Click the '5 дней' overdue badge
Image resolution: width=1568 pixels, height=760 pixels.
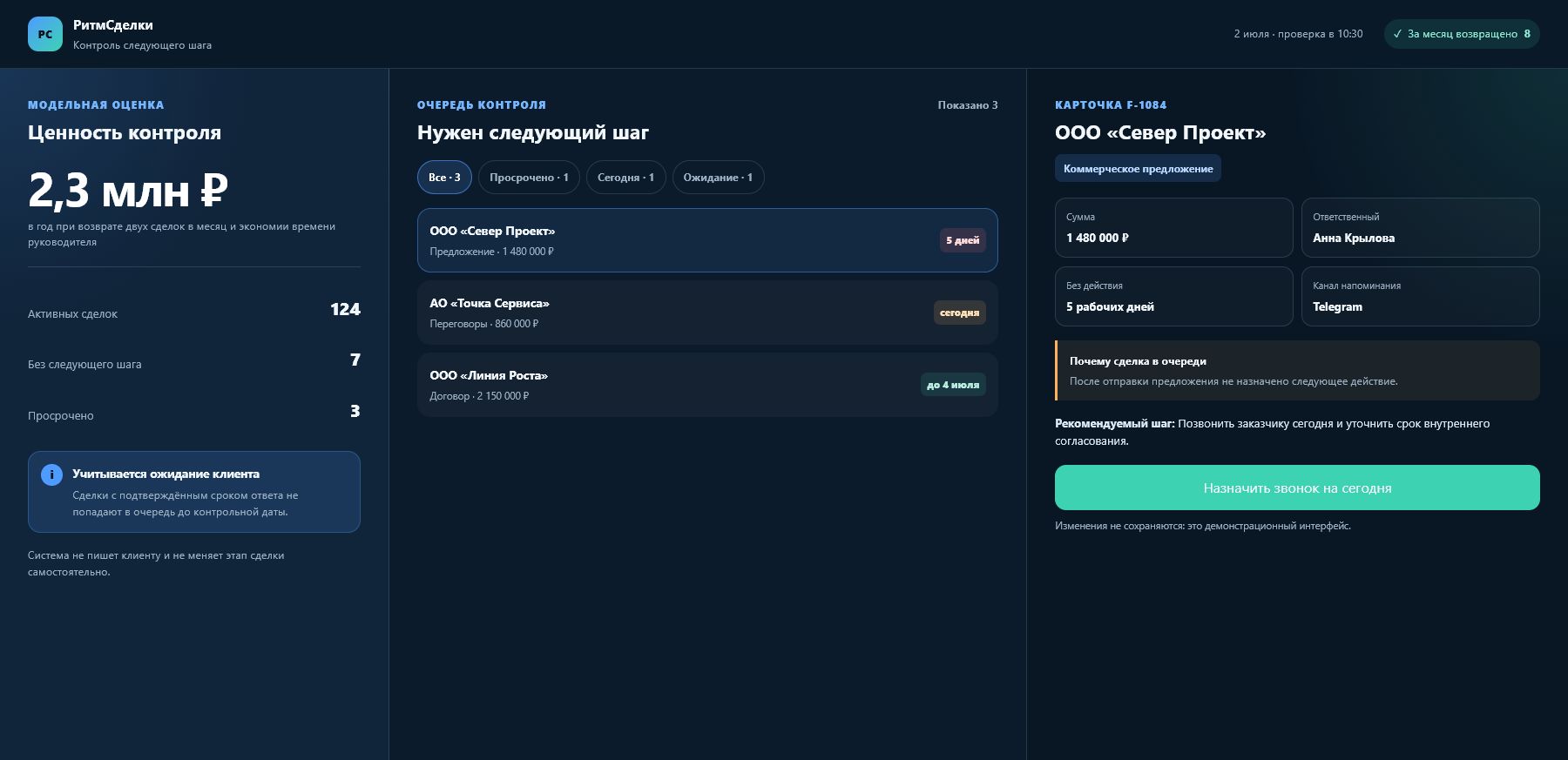point(963,240)
